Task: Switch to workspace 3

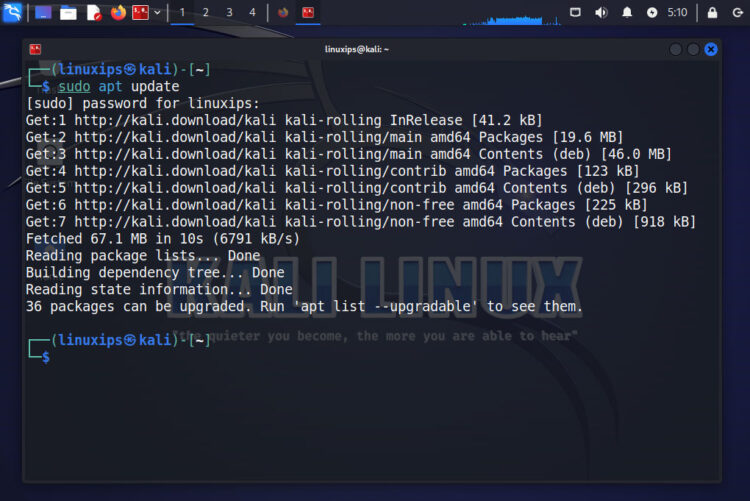Action: [229, 12]
